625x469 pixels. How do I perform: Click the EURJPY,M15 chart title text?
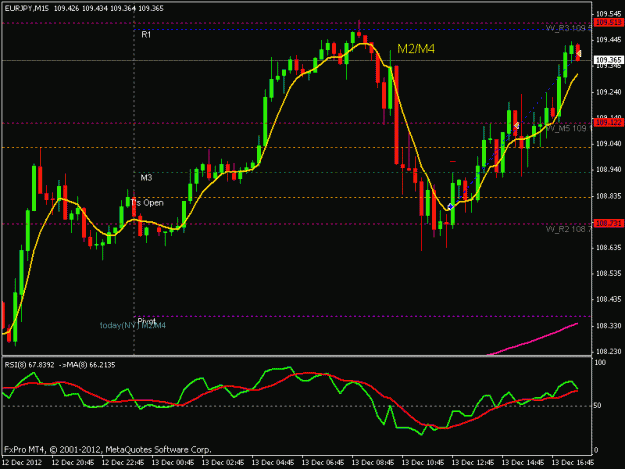click(27, 8)
